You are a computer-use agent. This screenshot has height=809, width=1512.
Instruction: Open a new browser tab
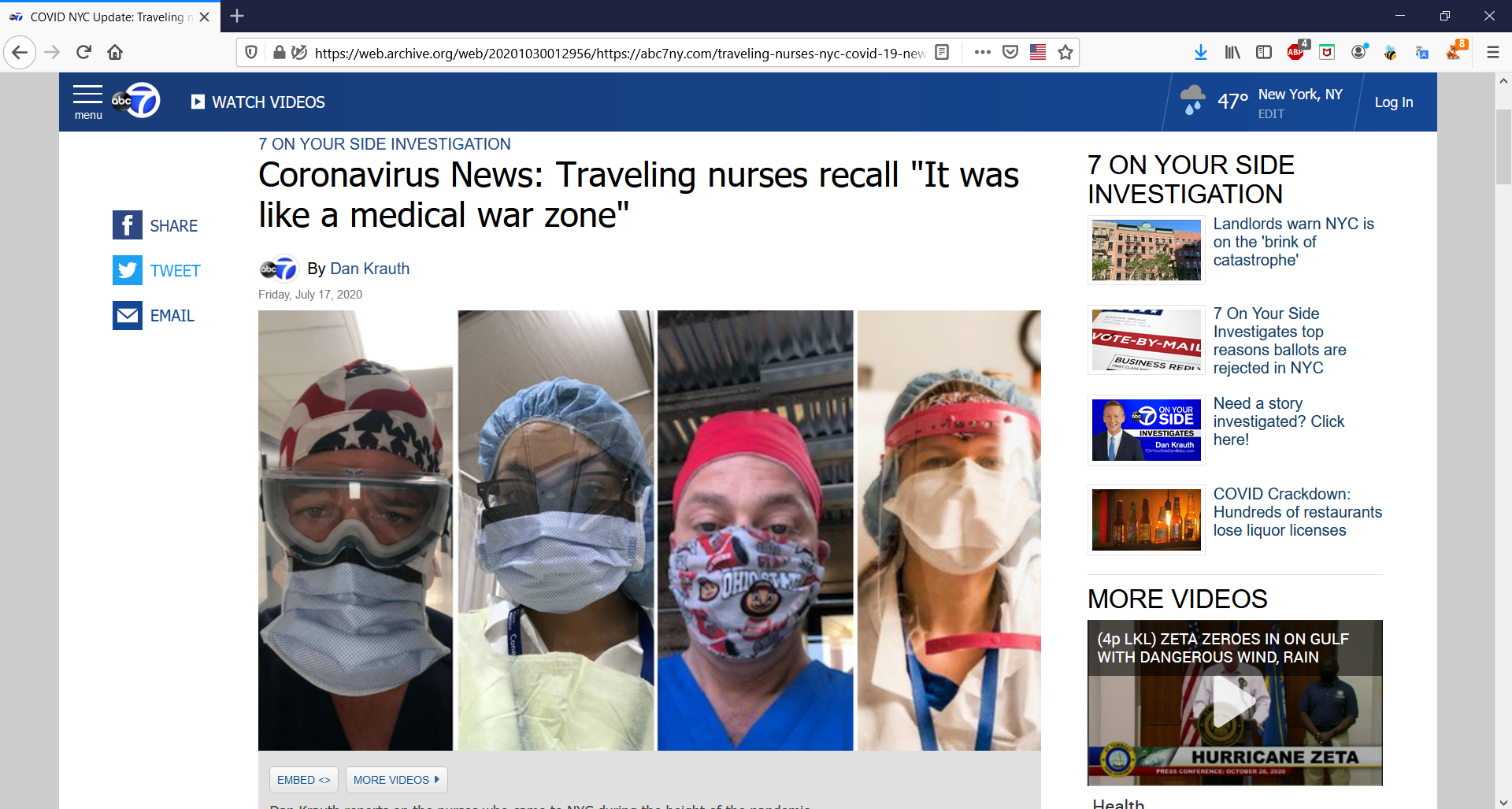pyautogui.click(x=237, y=16)
